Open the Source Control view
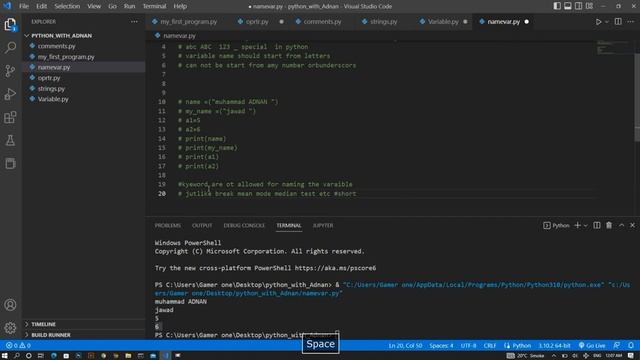 [10, 71]
